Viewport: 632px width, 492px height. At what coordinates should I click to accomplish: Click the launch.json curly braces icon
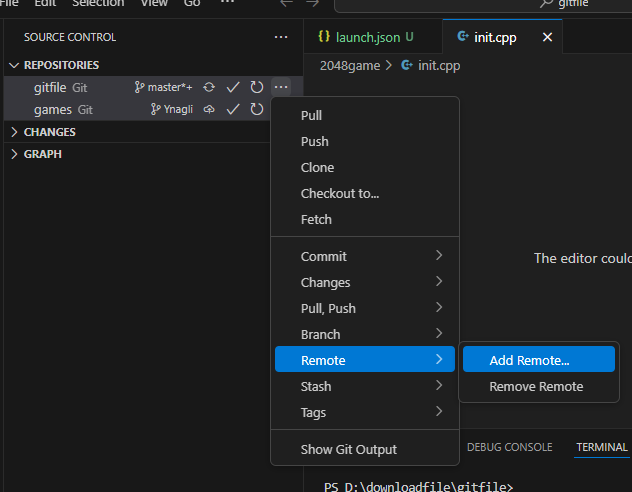pyautogui.click(x=324, y=37)
